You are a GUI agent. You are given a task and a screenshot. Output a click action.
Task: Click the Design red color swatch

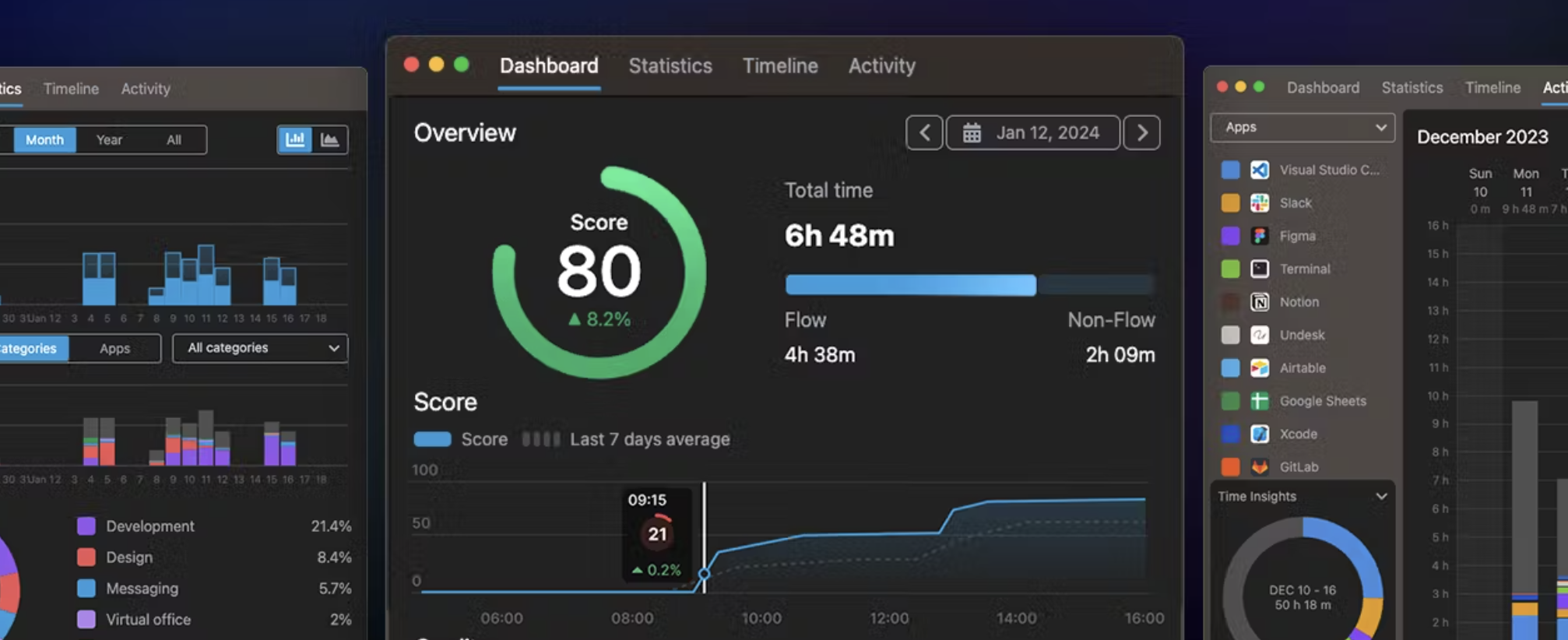click(86, 557)
